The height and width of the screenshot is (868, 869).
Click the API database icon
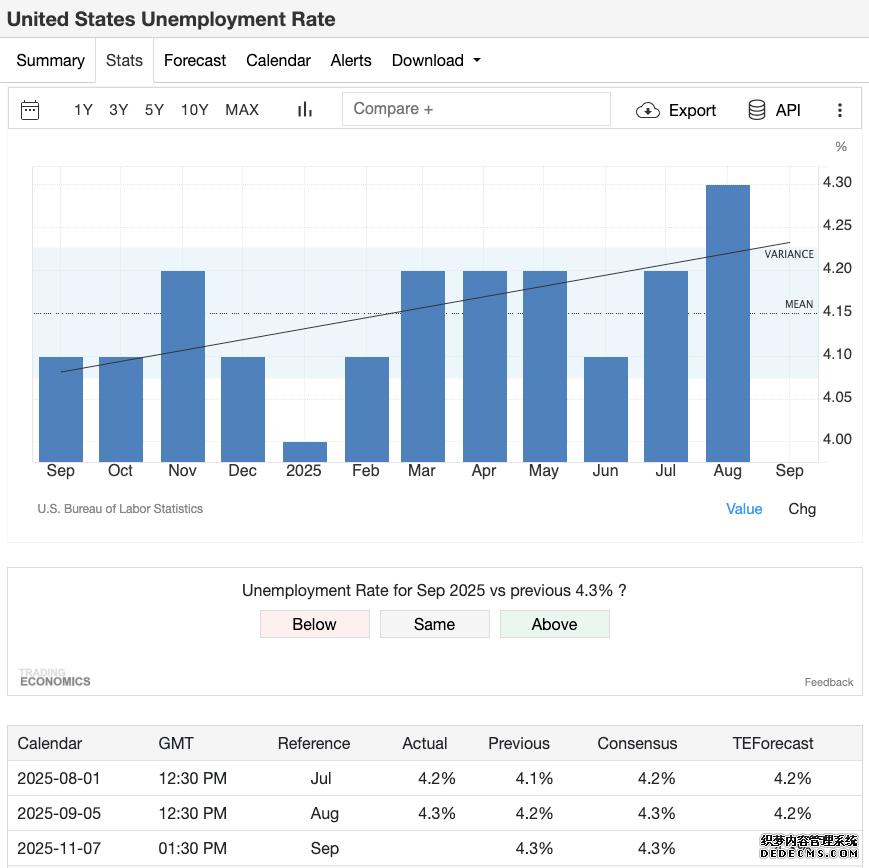(x=756, y=110)
